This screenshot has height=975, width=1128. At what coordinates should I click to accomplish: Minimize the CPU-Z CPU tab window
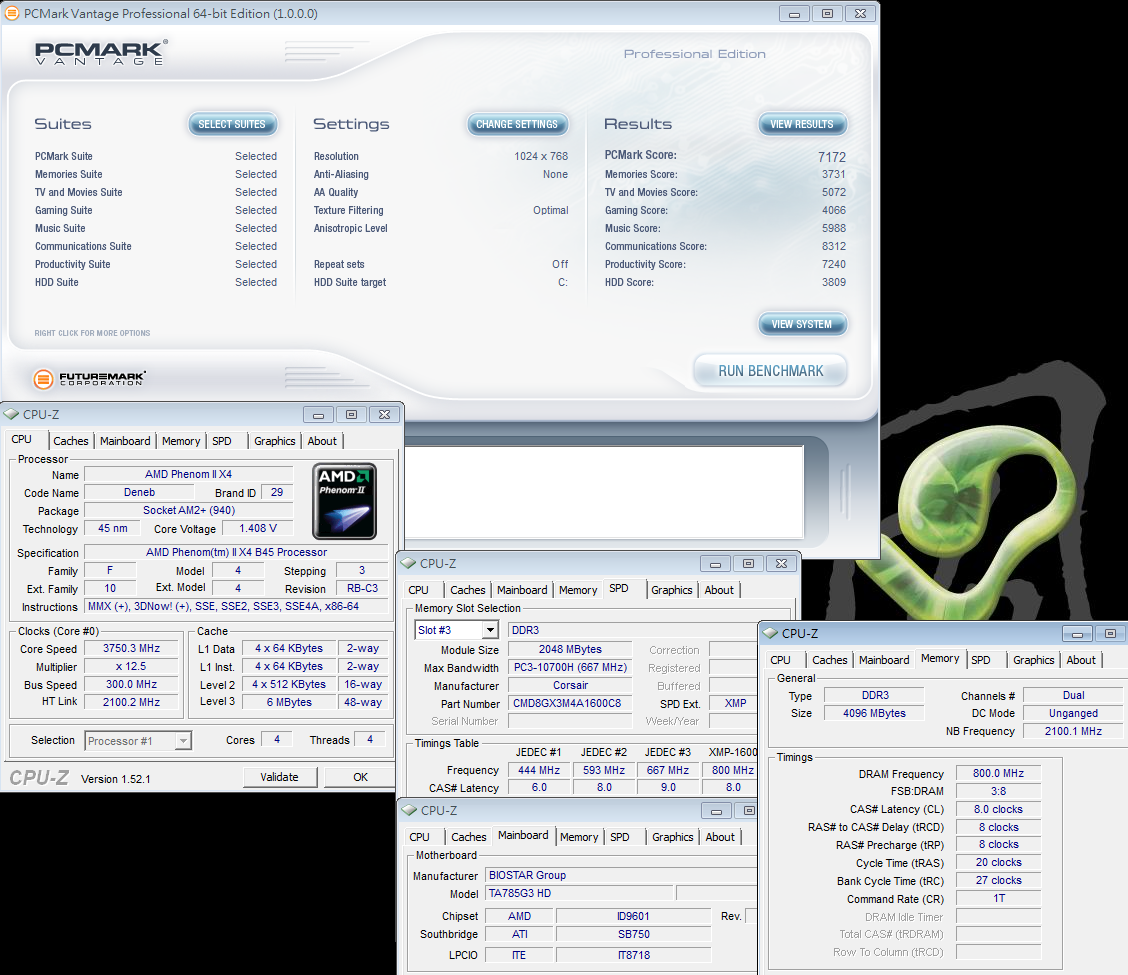tap(318, 414)
